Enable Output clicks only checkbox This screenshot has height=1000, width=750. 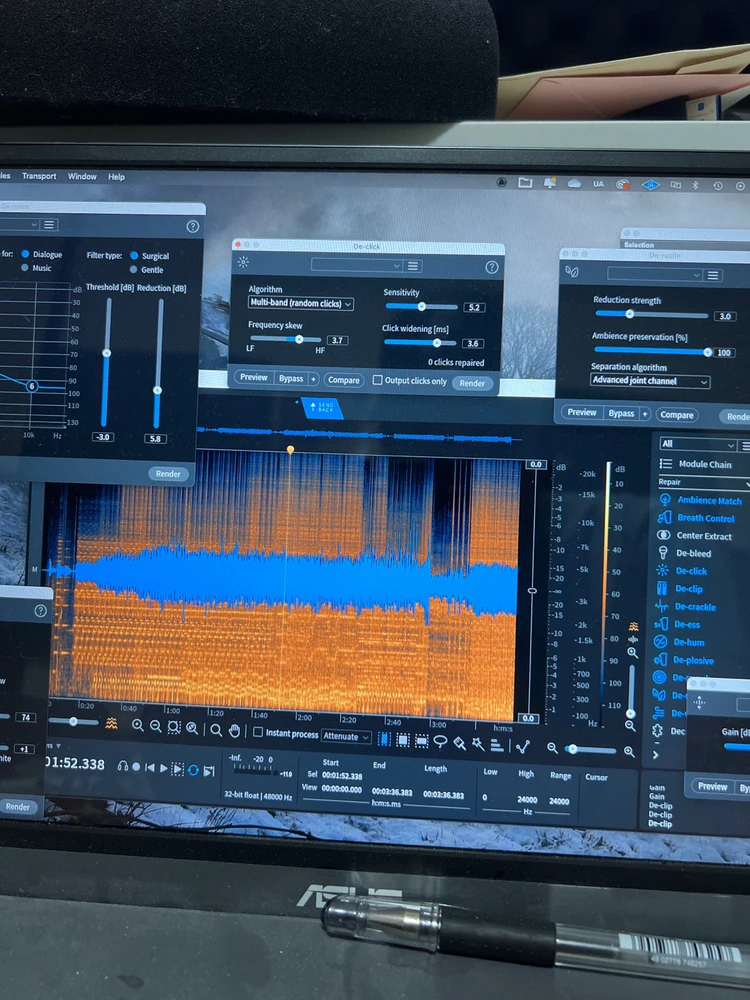tap(378, 380)
